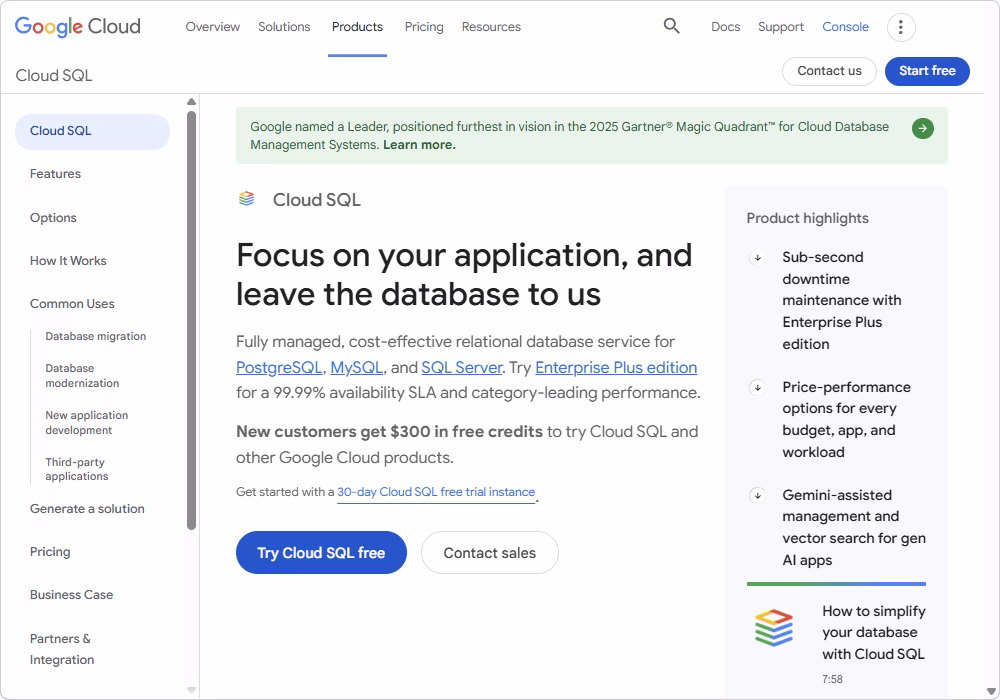Viewport: 1000px width, 700px height.
Task: Open Database migration sidebar sub-item
Action: click(x=96, y=336)
